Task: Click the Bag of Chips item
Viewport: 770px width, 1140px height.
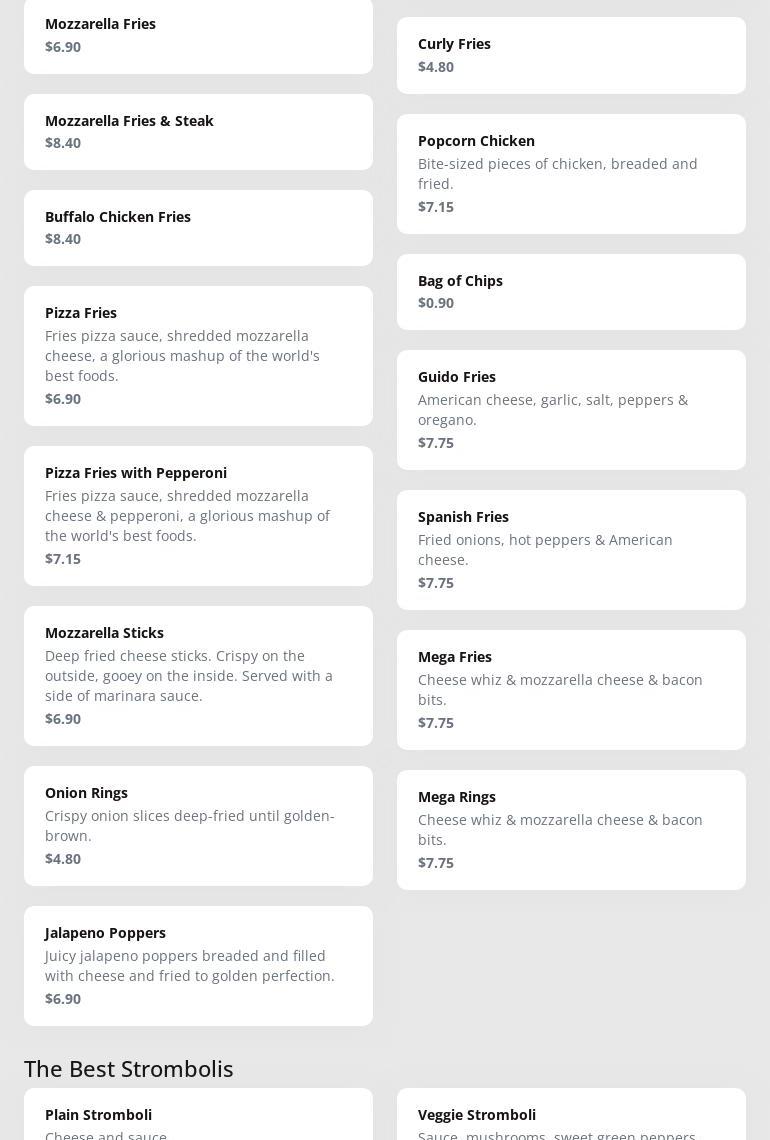Action: (x=572, y=292)
